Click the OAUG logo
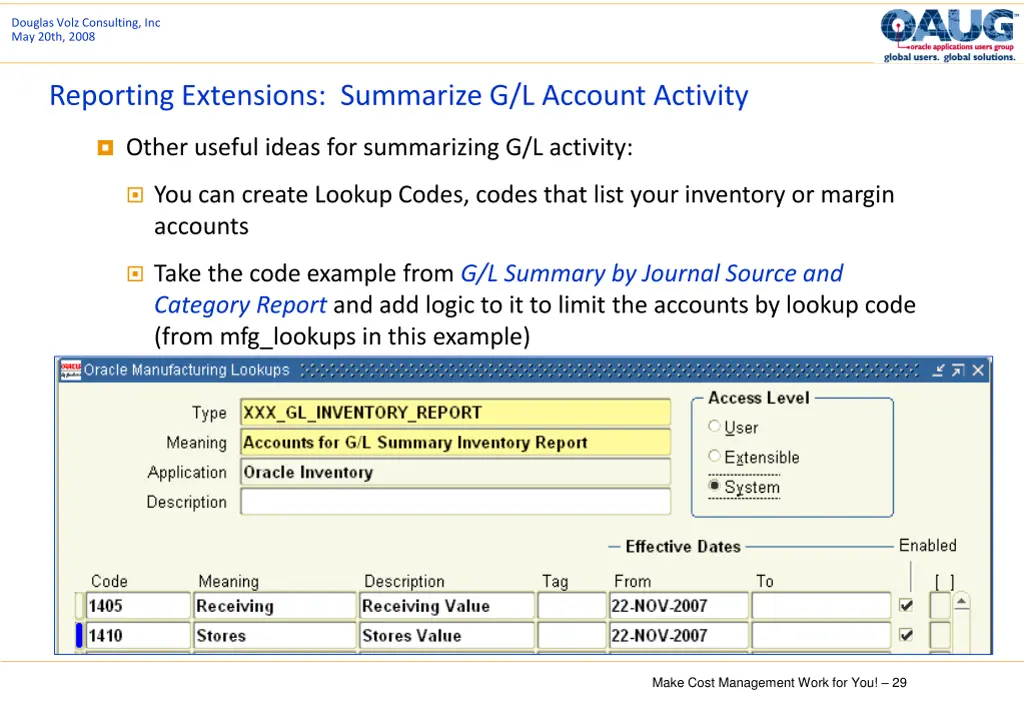Image resolution: width=1024 pixels, height=709 pixels. point(949,36)
